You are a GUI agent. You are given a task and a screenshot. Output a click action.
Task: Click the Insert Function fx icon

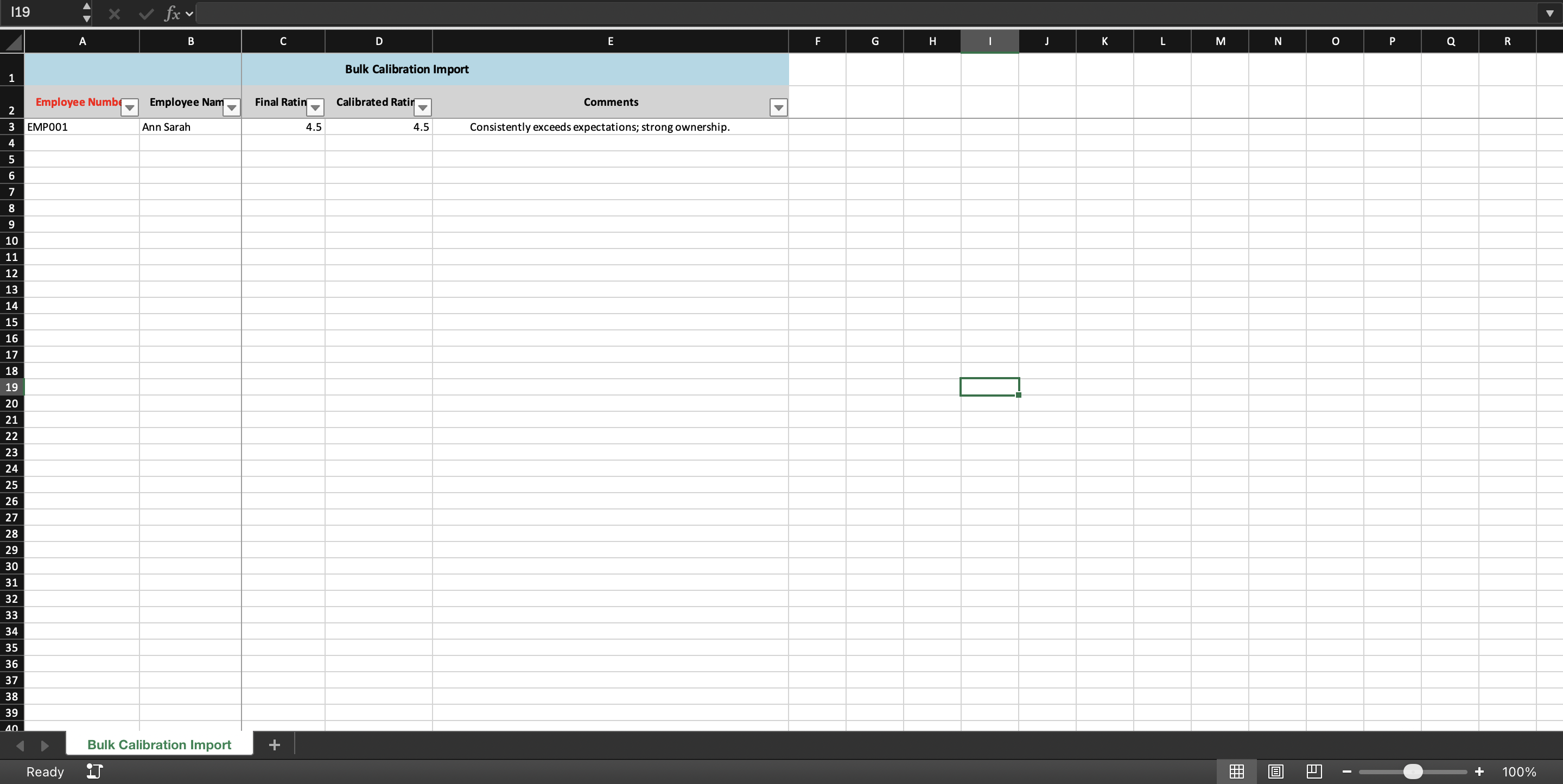point(173,14)
